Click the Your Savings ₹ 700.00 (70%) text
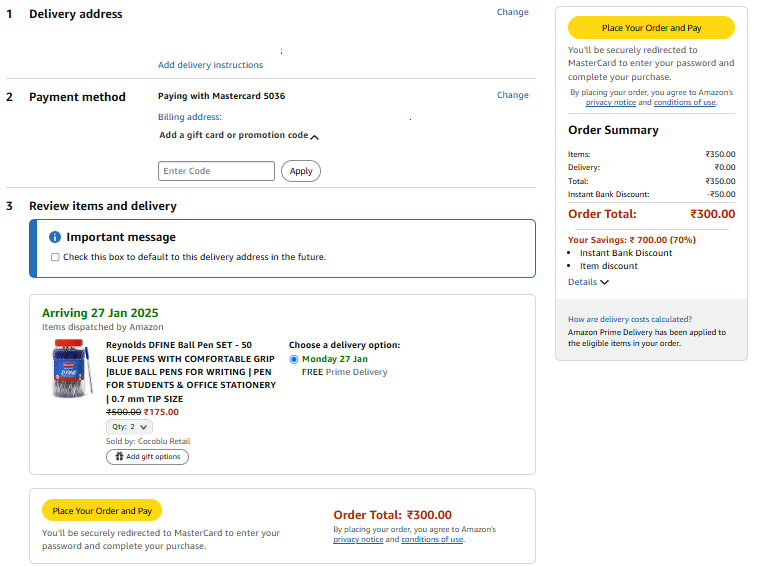Screen dimensions: 758x566 631,240
